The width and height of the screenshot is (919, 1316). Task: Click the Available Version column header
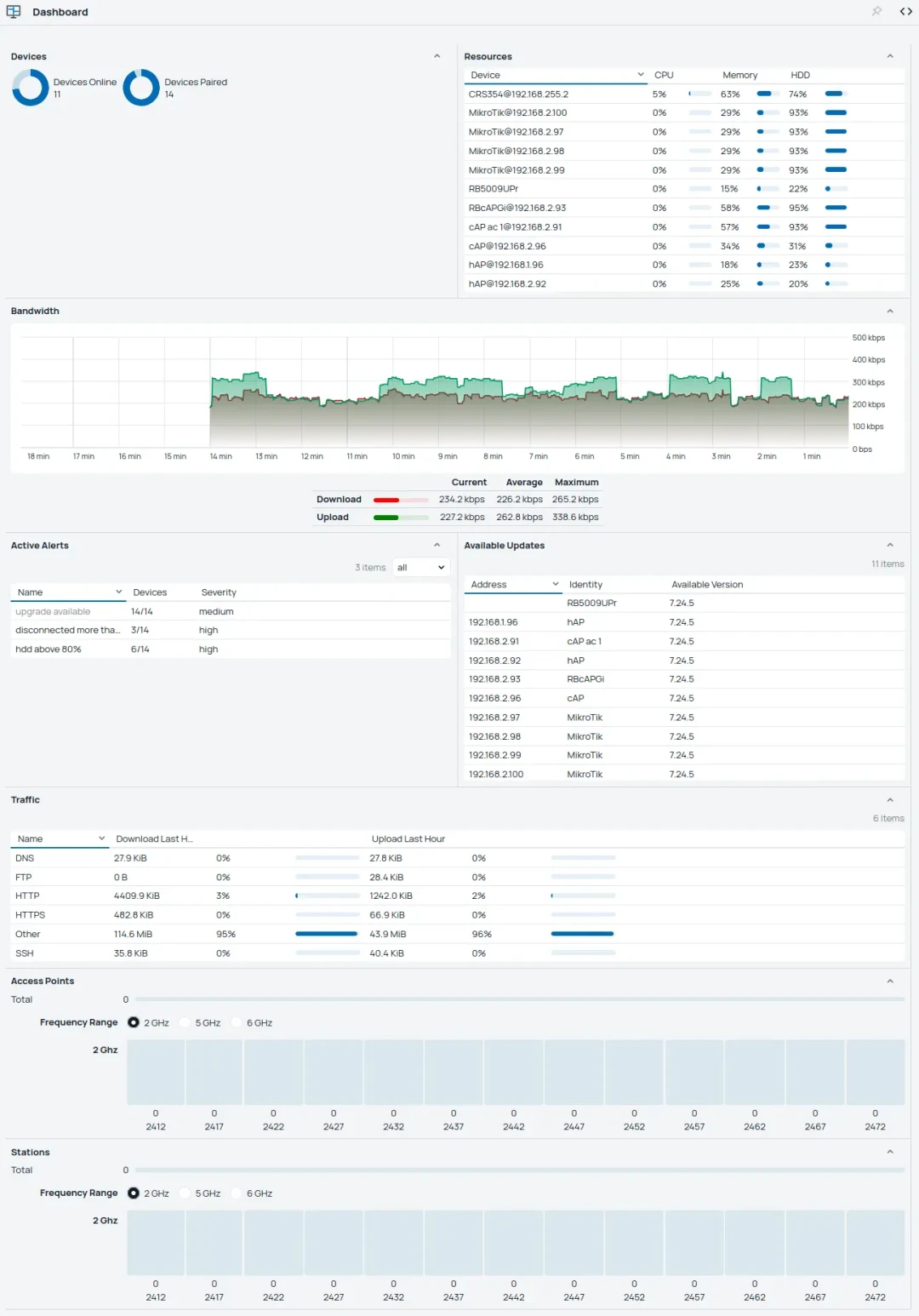click(707, 585)
